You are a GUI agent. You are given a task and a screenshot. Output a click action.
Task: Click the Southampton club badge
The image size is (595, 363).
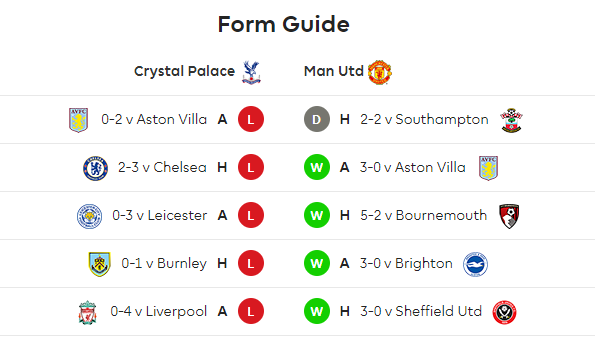(x=511, y=120)
